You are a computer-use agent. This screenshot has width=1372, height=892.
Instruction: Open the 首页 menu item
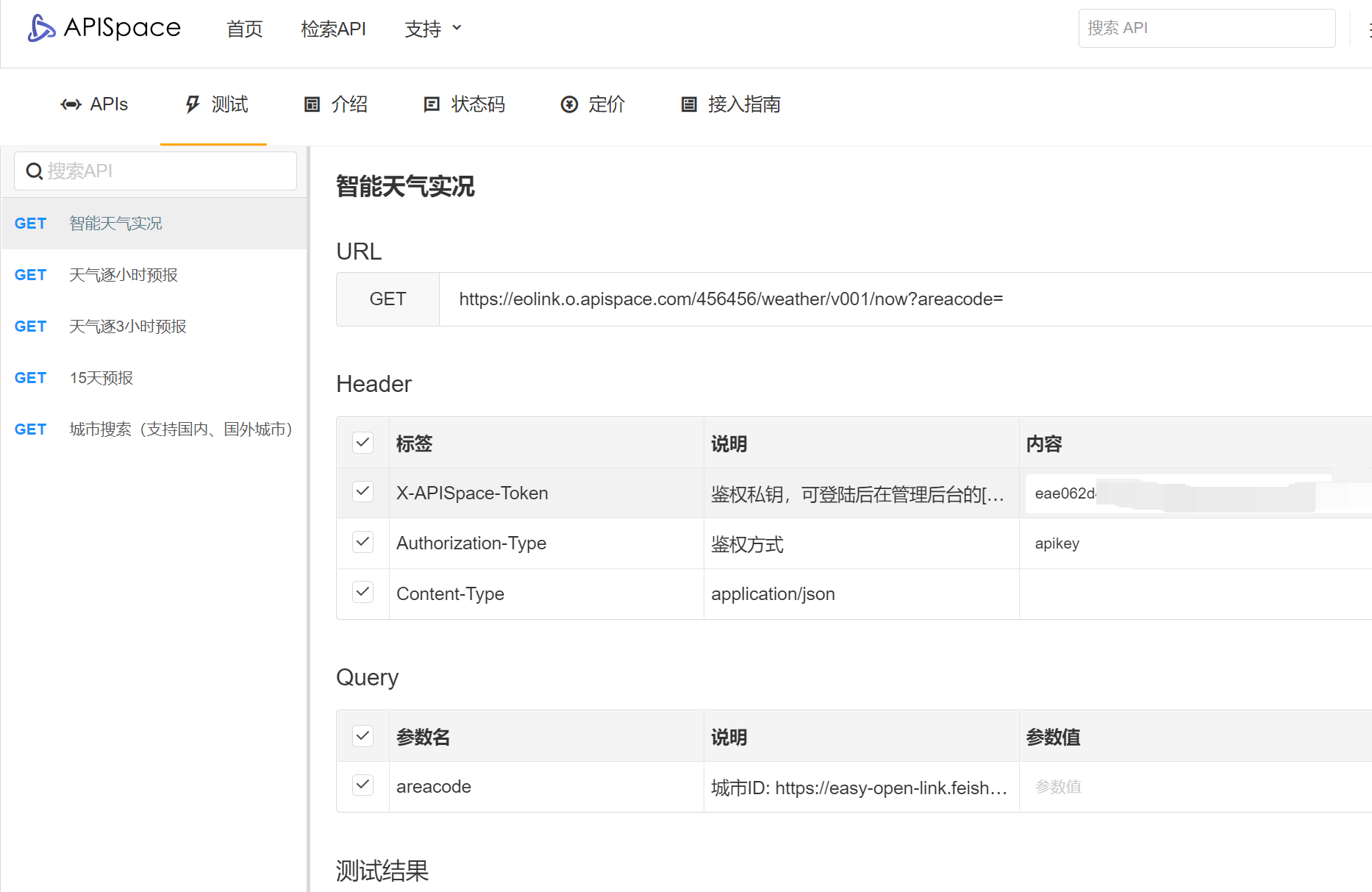pyautogui.click(x=244, y=28)
